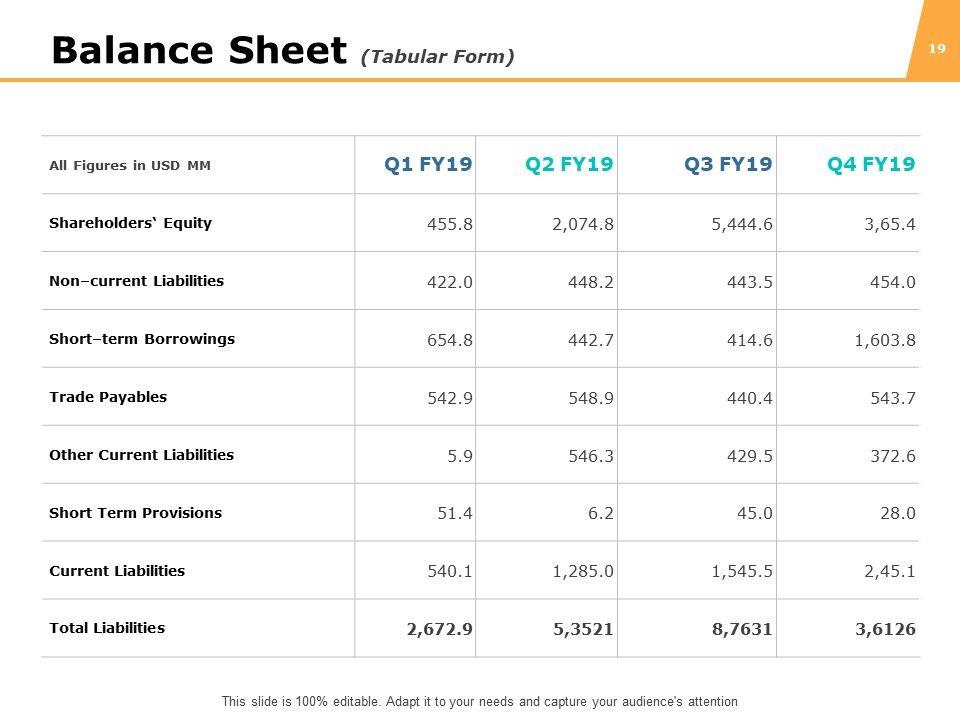Click the editable slide footer note
The height and width of the screenshot is (720, 960).
click(480, 702)
